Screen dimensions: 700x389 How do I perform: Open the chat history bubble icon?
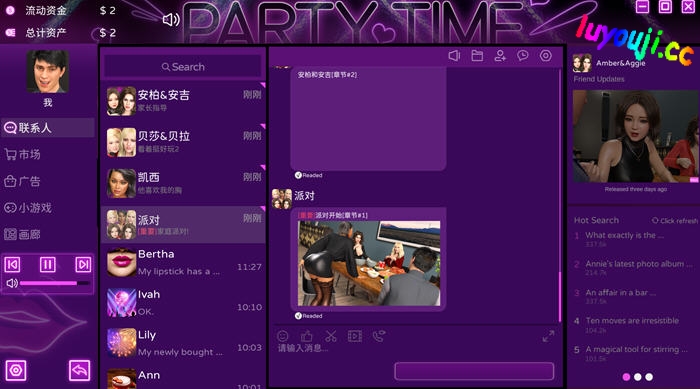click(x=523, y=56)
